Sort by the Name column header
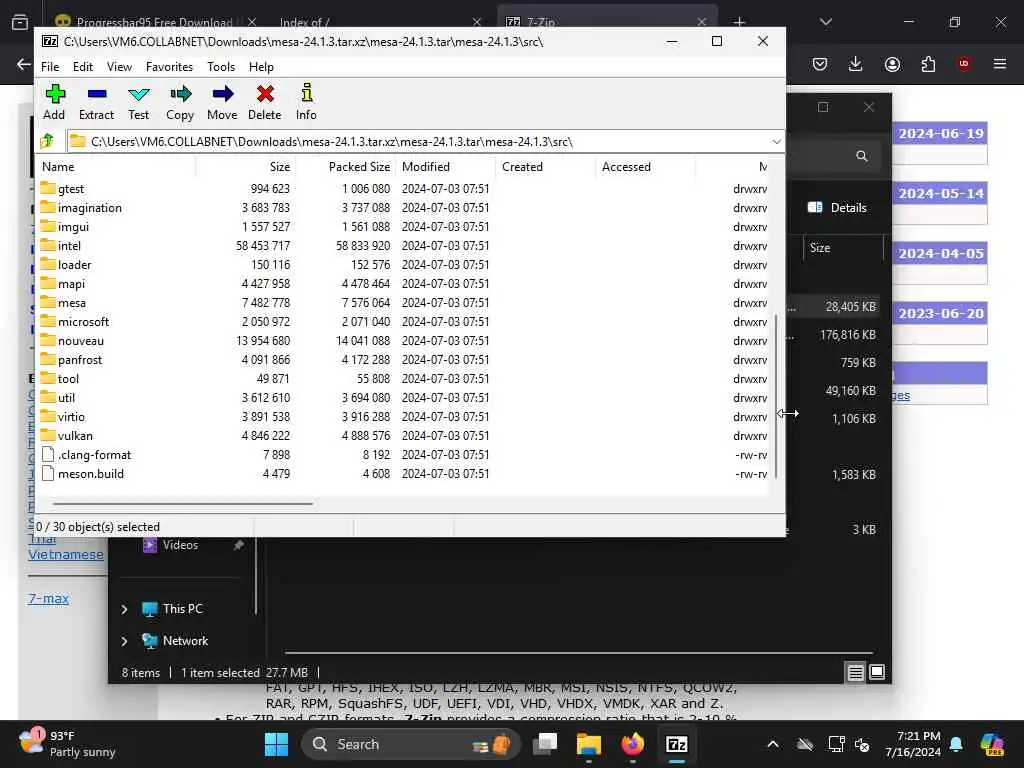Screen dimensions: 1024x768 (x=116, y=167)
